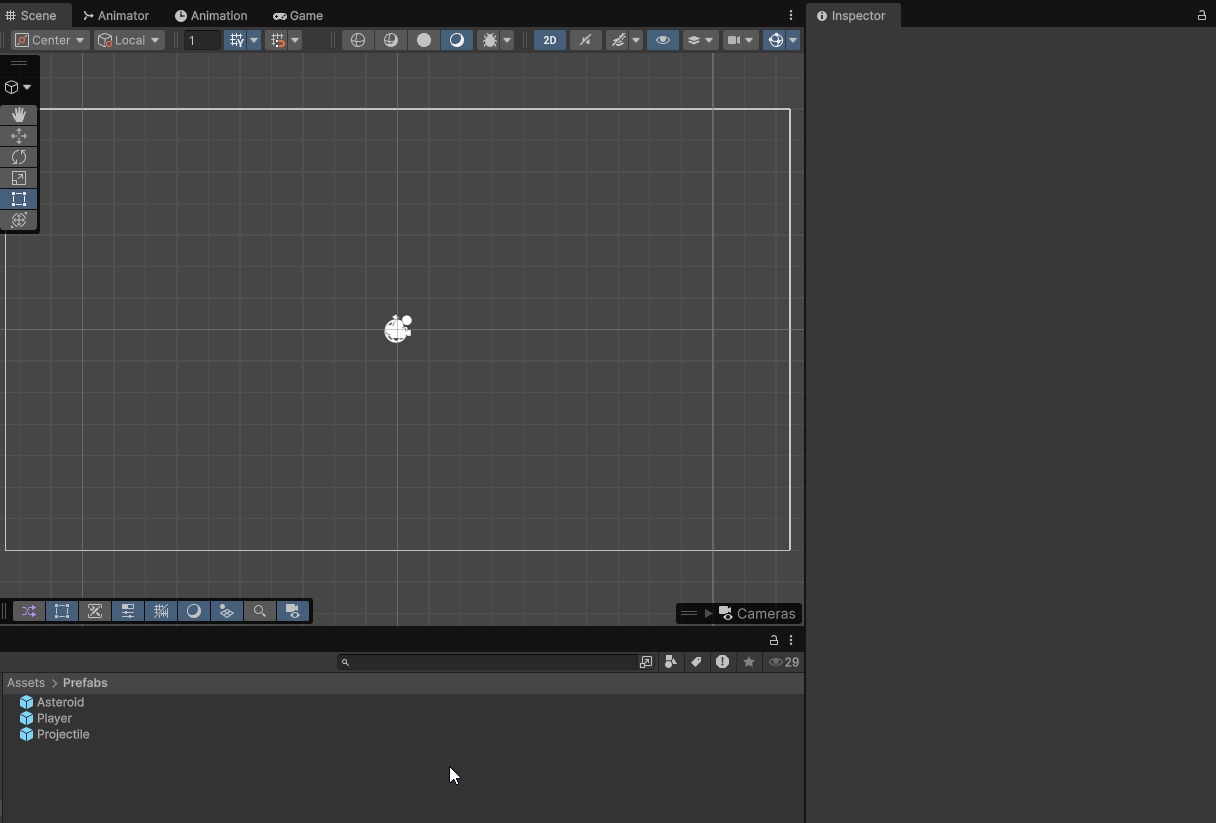Image resolution: width=1216 pixels, height=823 pixels.
Task: Switch to wireframe draw mode
Action: 358,40
